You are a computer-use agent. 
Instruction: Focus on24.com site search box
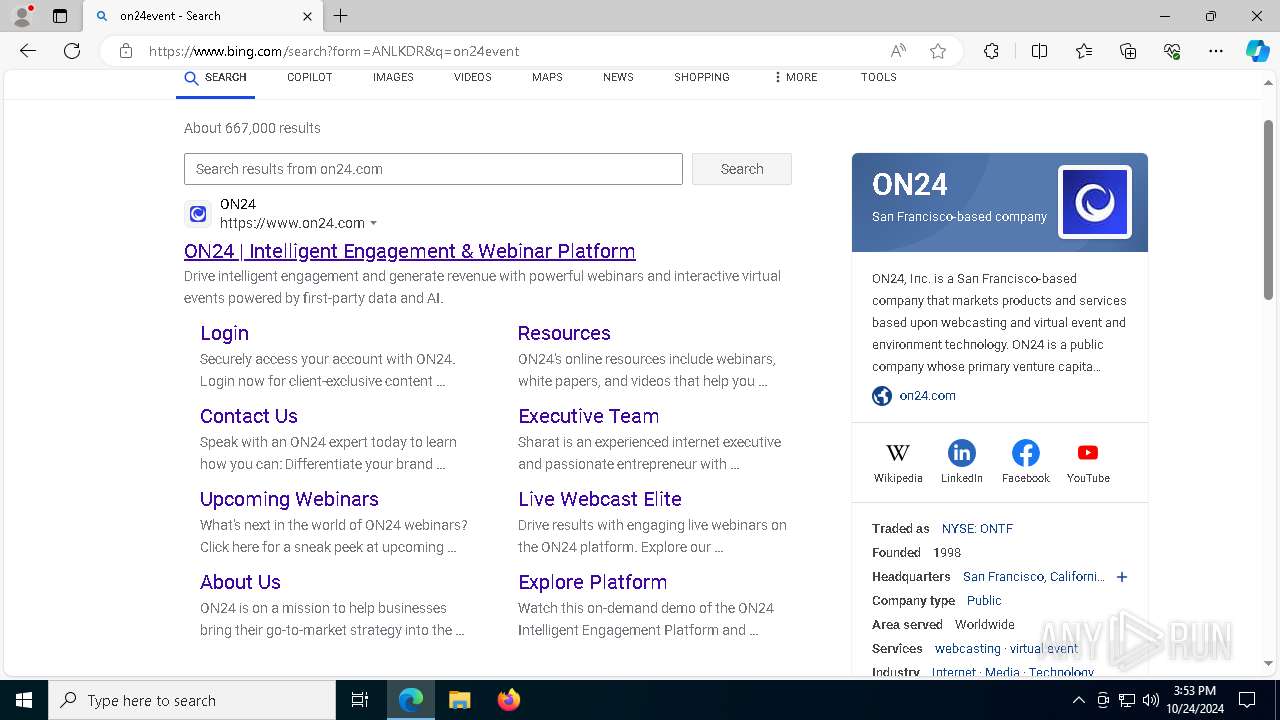coord(433,169)
